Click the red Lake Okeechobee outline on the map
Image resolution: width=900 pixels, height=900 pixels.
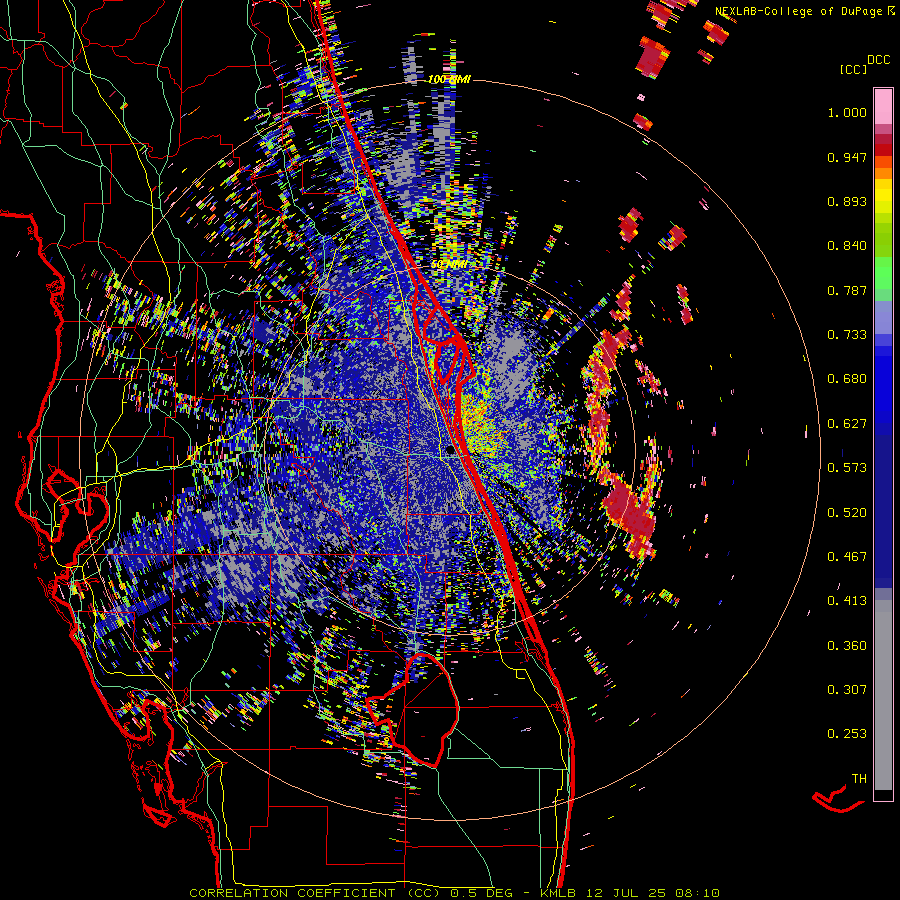(x=413, y=710)
